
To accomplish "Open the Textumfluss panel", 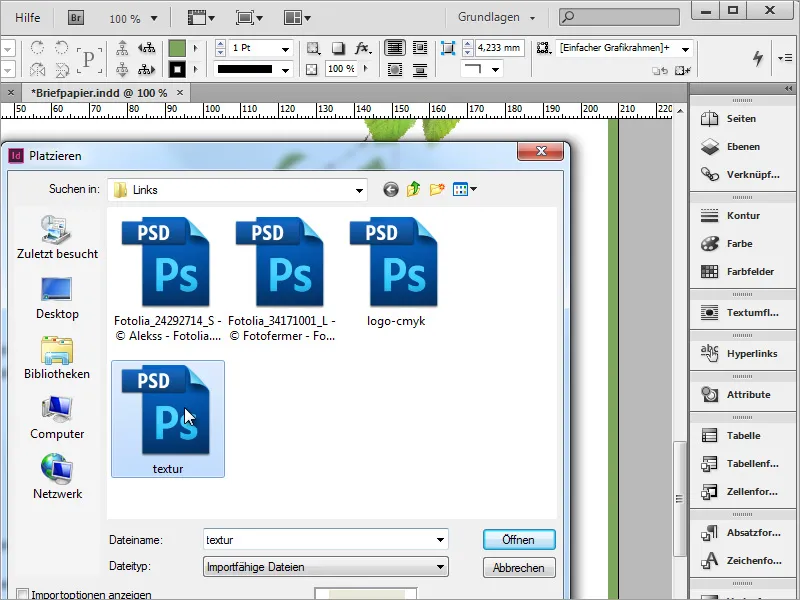I will click(x=741, y=313).
